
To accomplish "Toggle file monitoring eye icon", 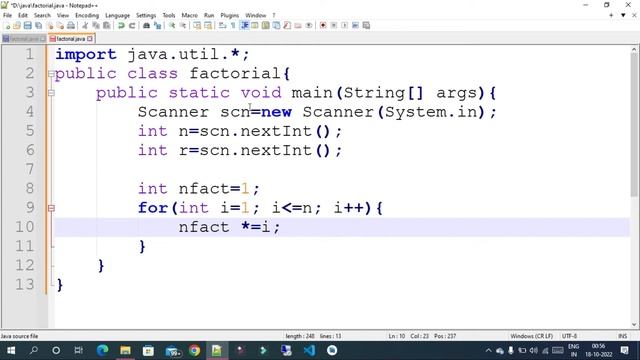I will (x=309, y=25).
